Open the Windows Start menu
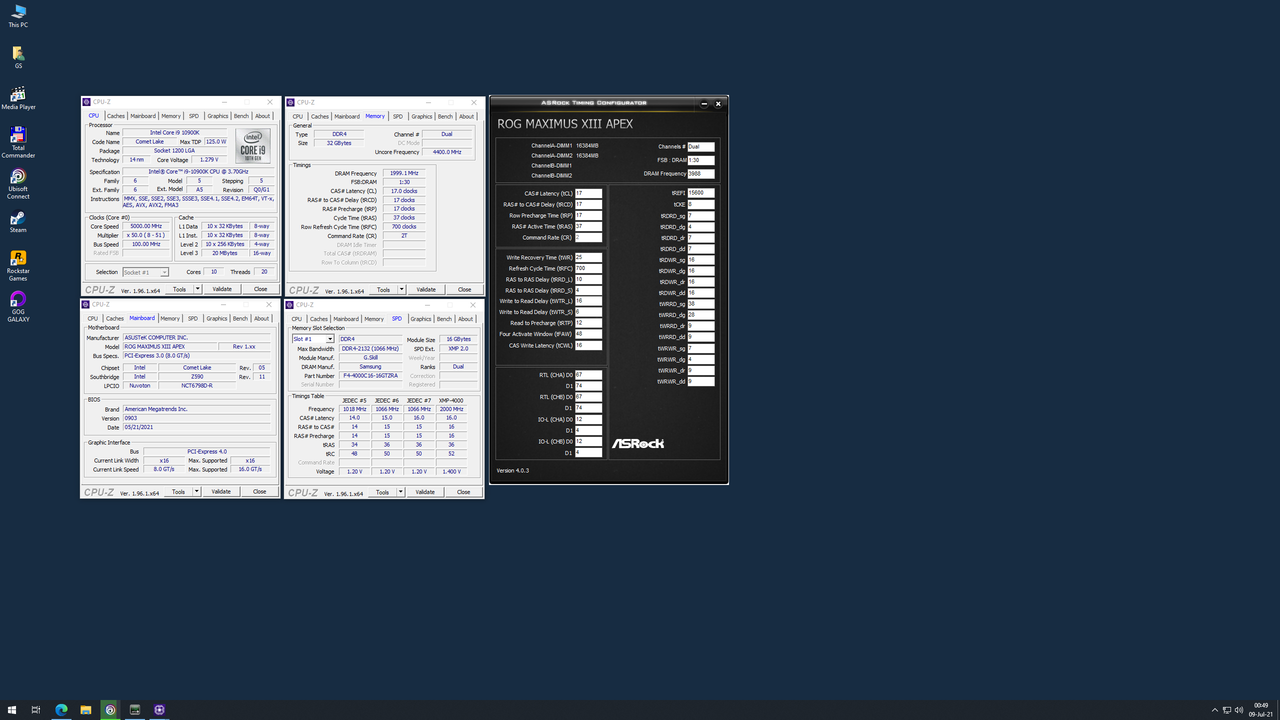This screenshot has width=1280, height=720. pyautogui.click(x=12, y=710)
